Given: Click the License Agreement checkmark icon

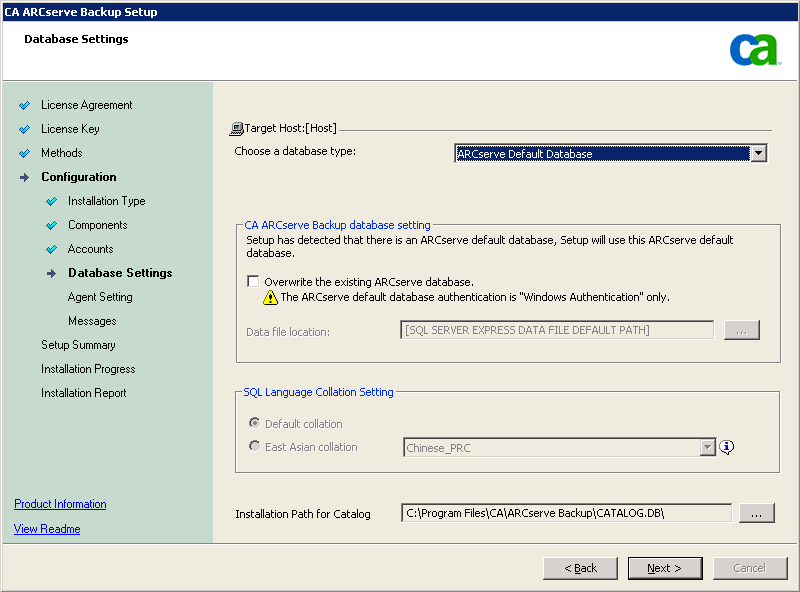Looking at the screenshot, I should [x=25, y=105].
